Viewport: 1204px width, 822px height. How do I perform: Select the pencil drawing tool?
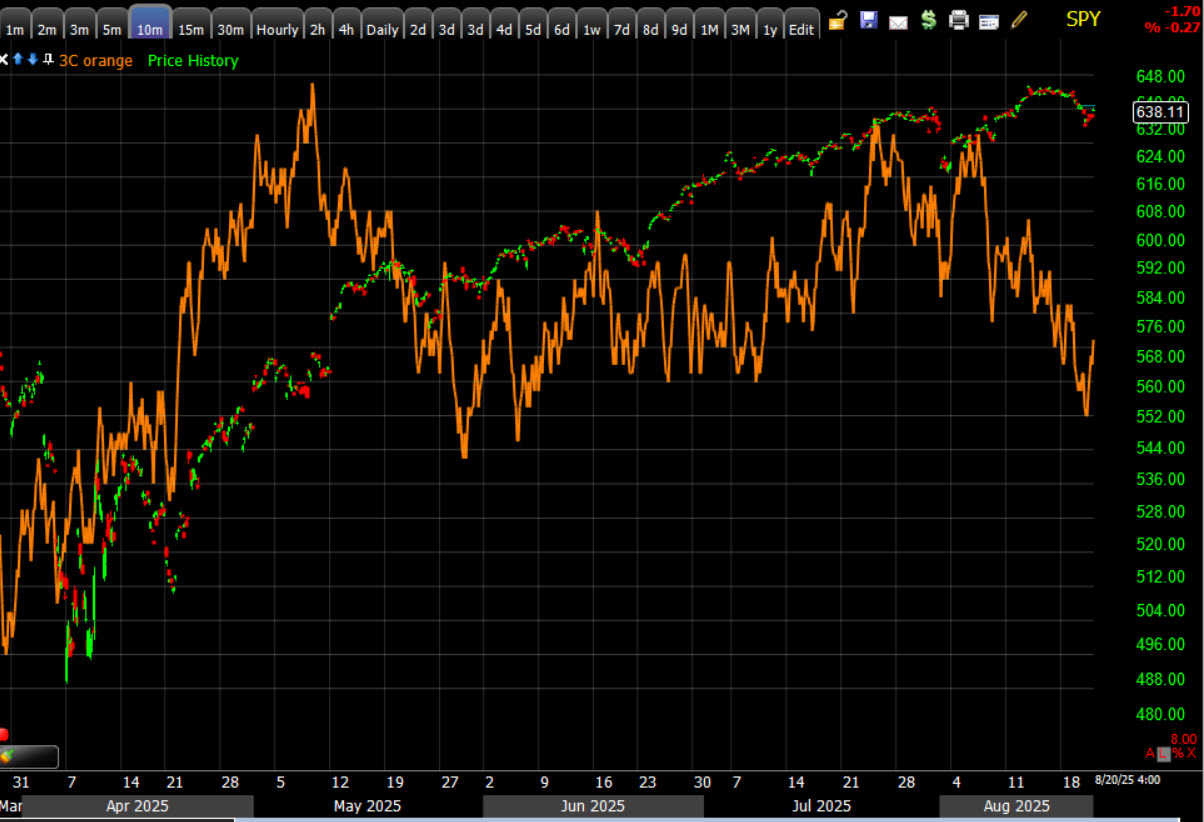[1019, 20]
